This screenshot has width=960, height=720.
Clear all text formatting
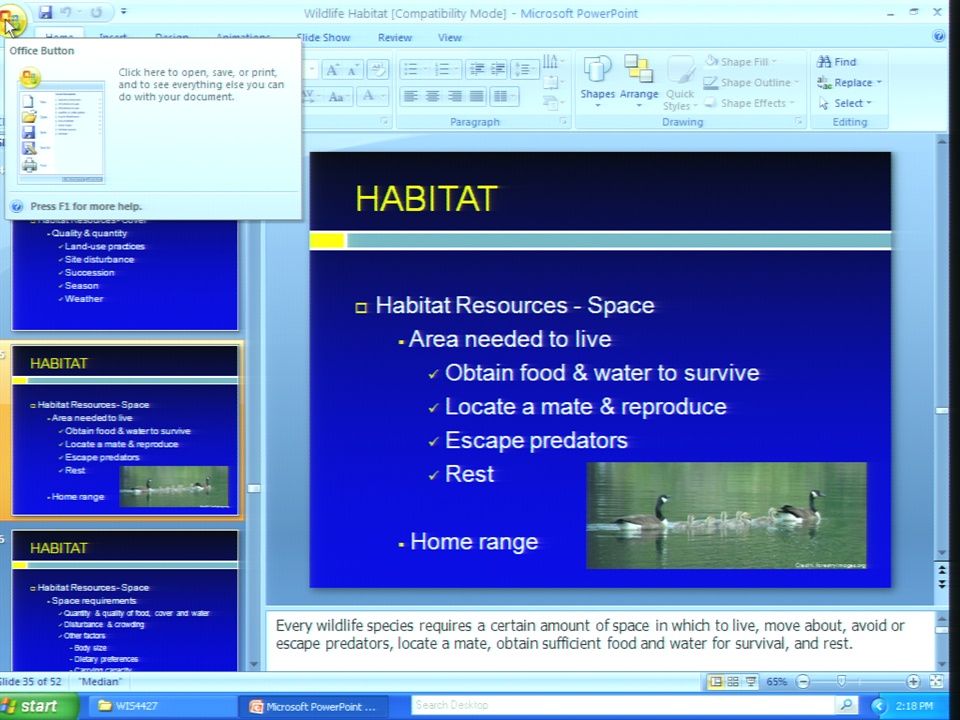coord(378,70)
